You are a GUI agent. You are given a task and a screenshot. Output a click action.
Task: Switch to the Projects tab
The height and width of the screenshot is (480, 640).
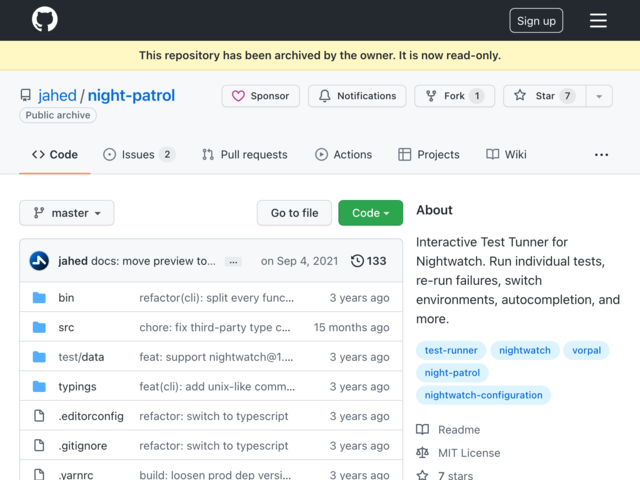click(429, 155)
